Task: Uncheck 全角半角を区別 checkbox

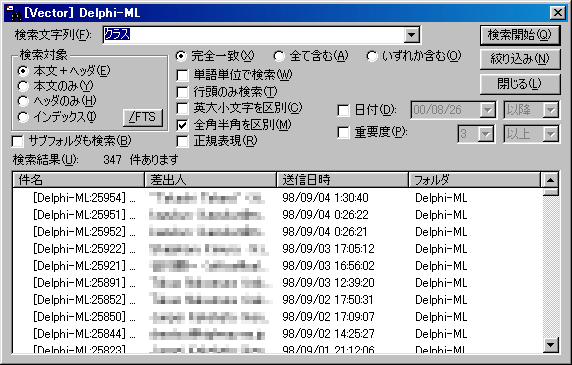Action: tap(182, 125)
